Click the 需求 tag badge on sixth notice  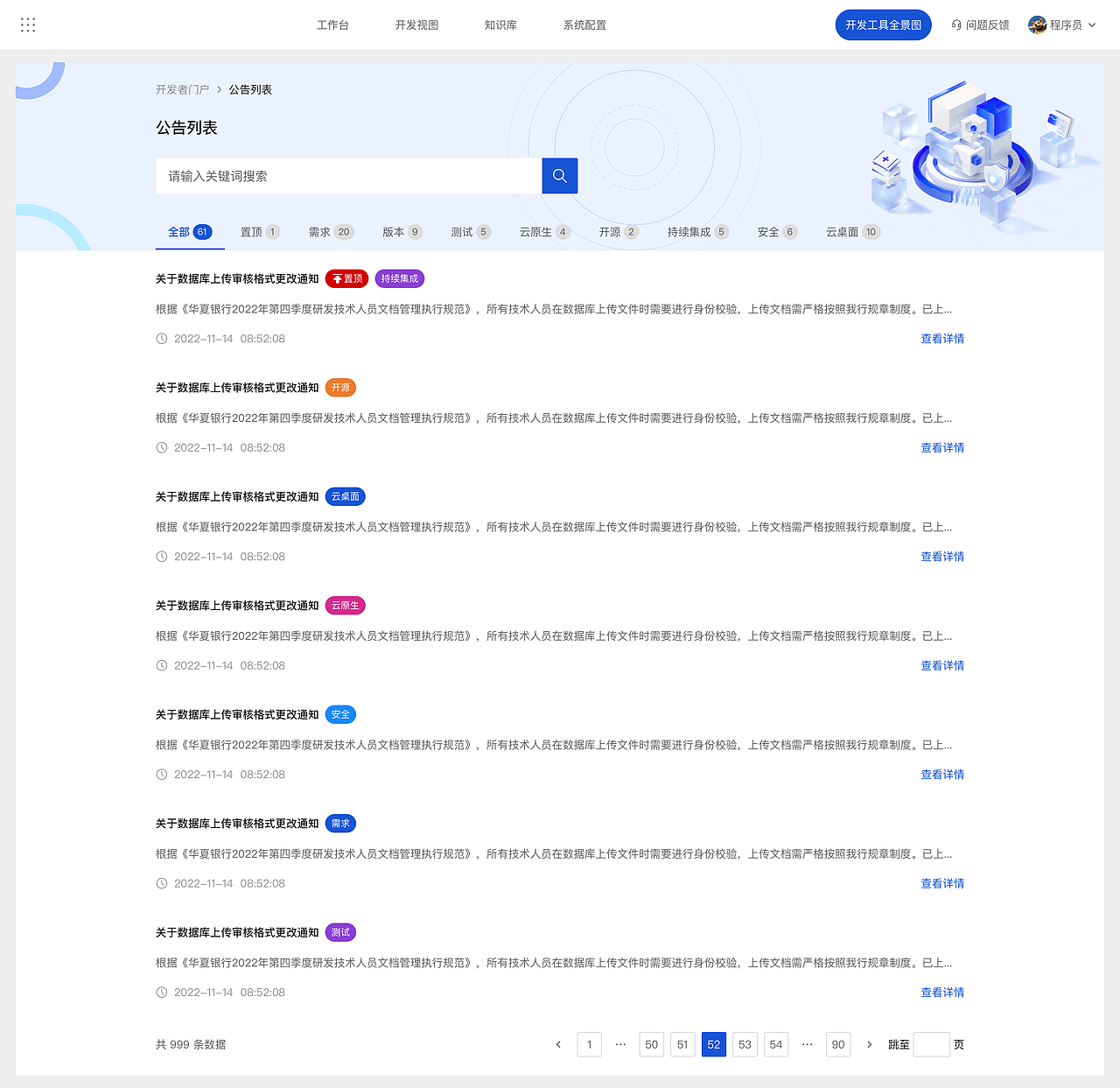(340, 824)
